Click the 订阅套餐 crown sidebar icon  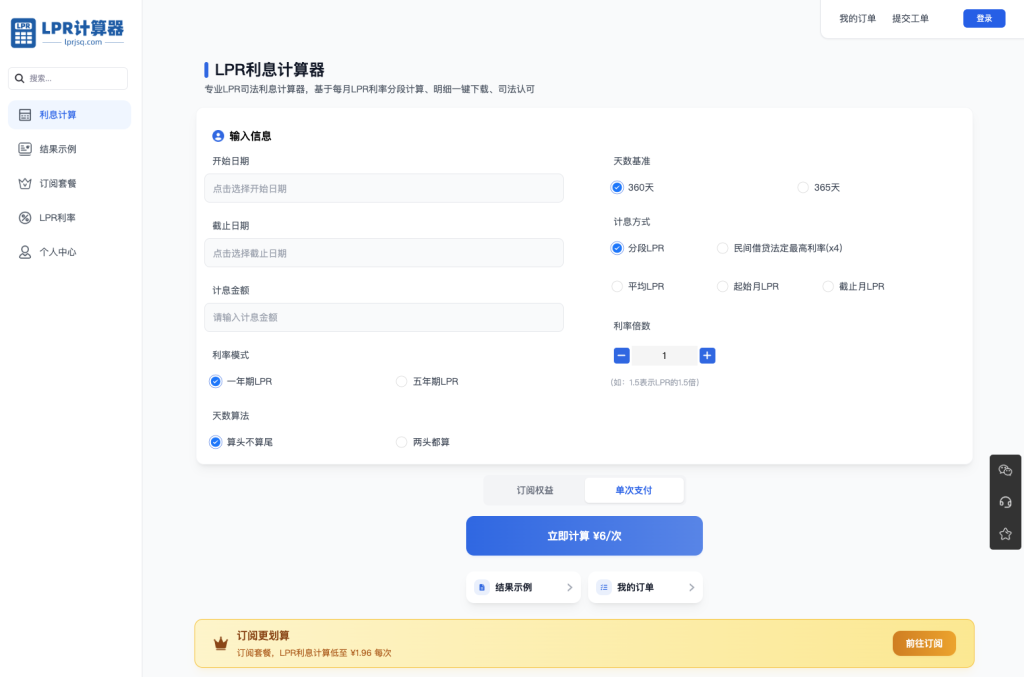[25, 184]
